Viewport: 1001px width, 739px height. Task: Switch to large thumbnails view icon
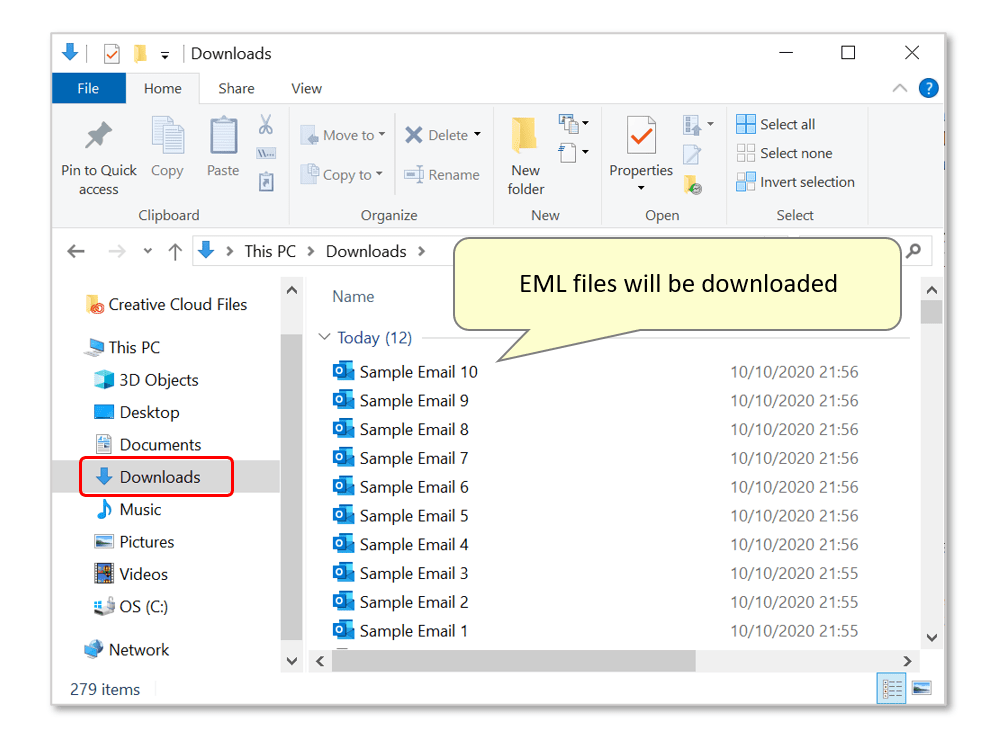[x=921, y=688]
